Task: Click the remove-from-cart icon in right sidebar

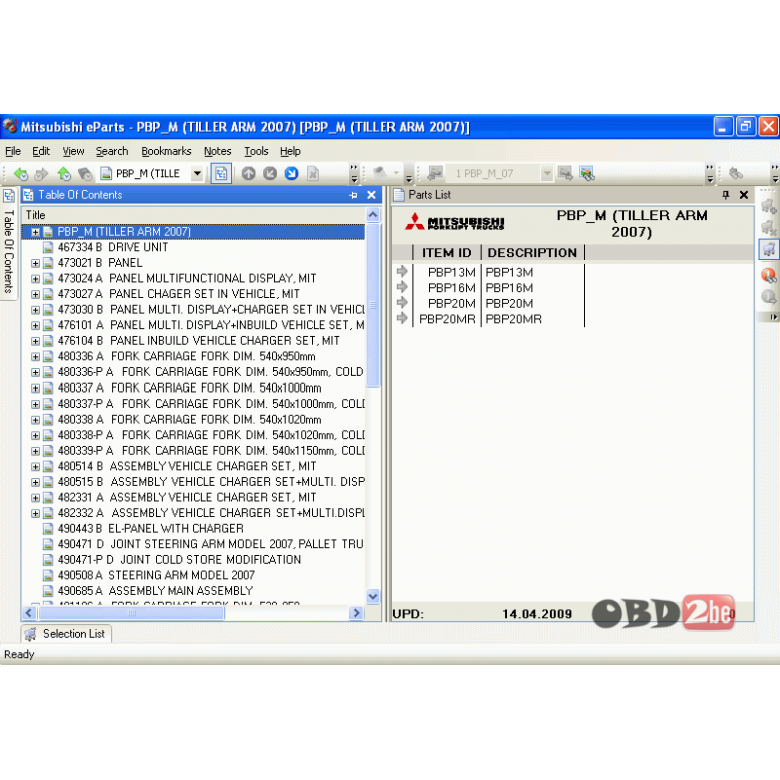Action: (x=769, y=227)
